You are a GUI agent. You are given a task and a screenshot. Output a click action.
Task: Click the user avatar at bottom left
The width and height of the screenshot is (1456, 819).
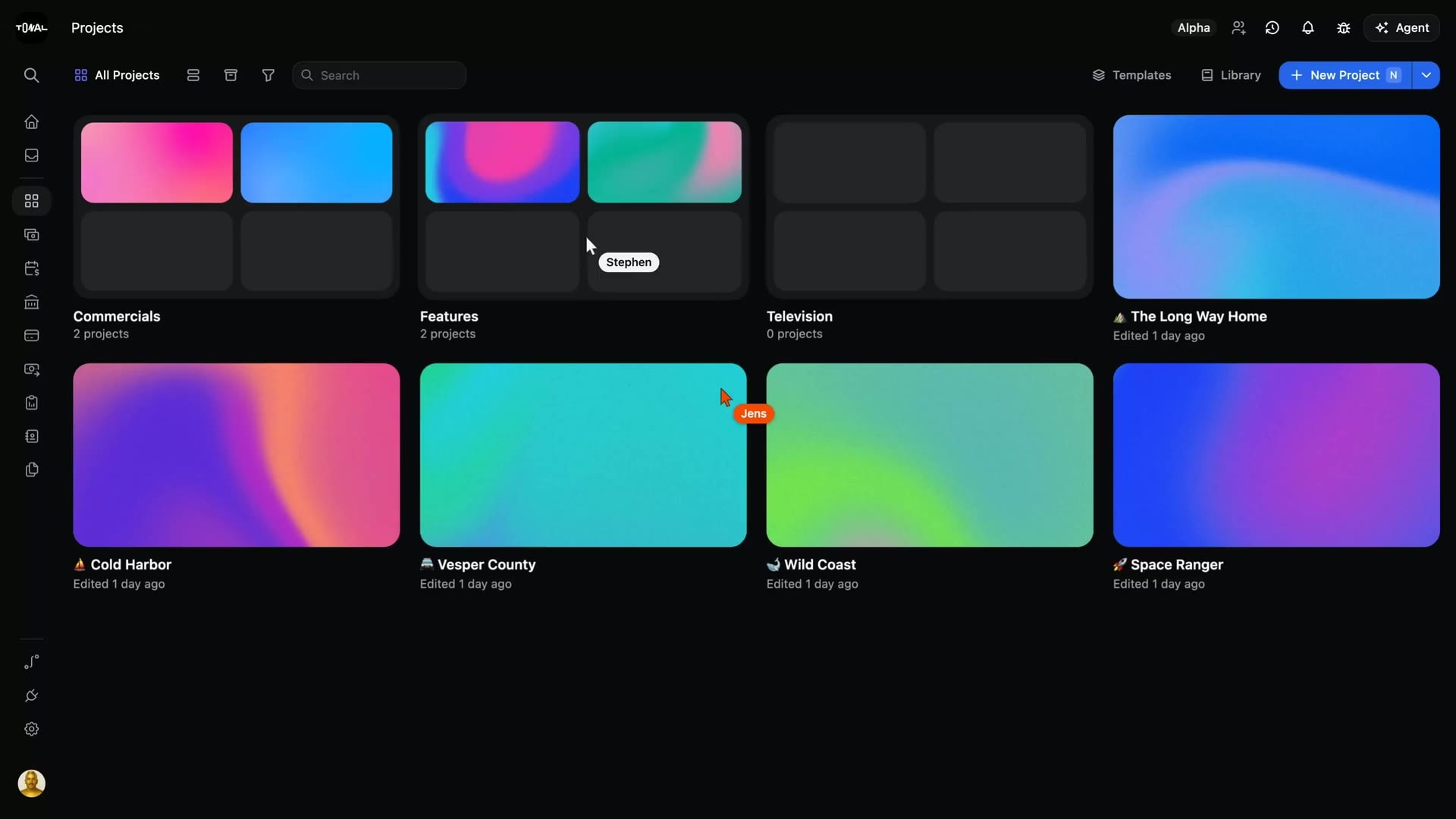coord(31,783)
